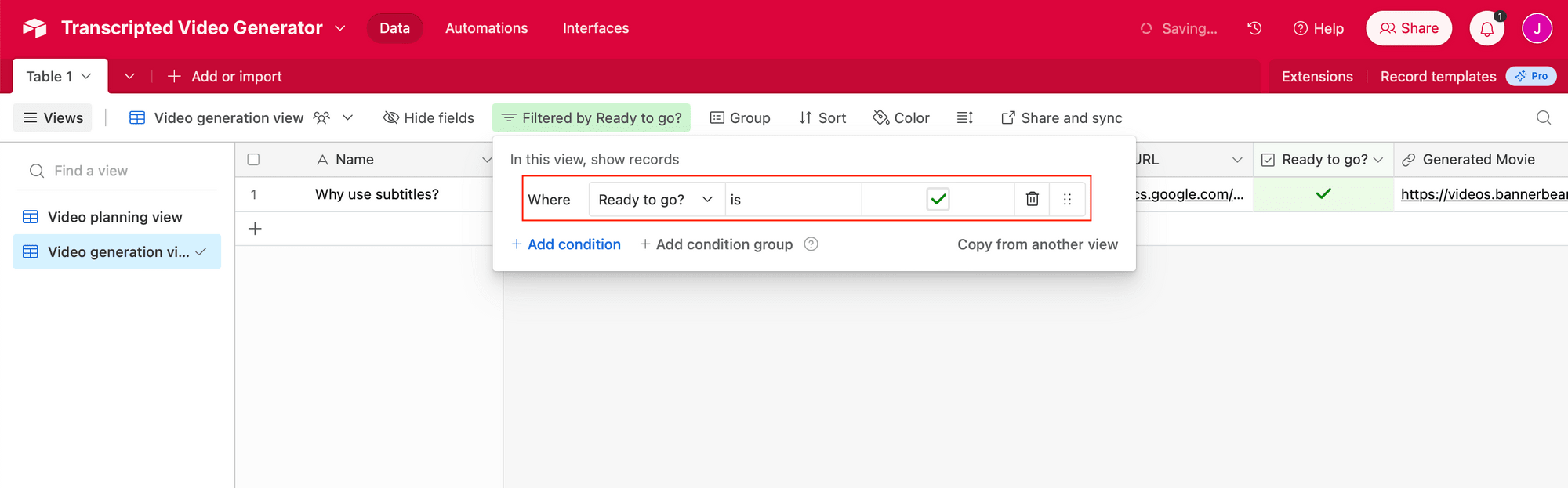
Task: Open Hide fields menu
Action: [x=429, y=117]
